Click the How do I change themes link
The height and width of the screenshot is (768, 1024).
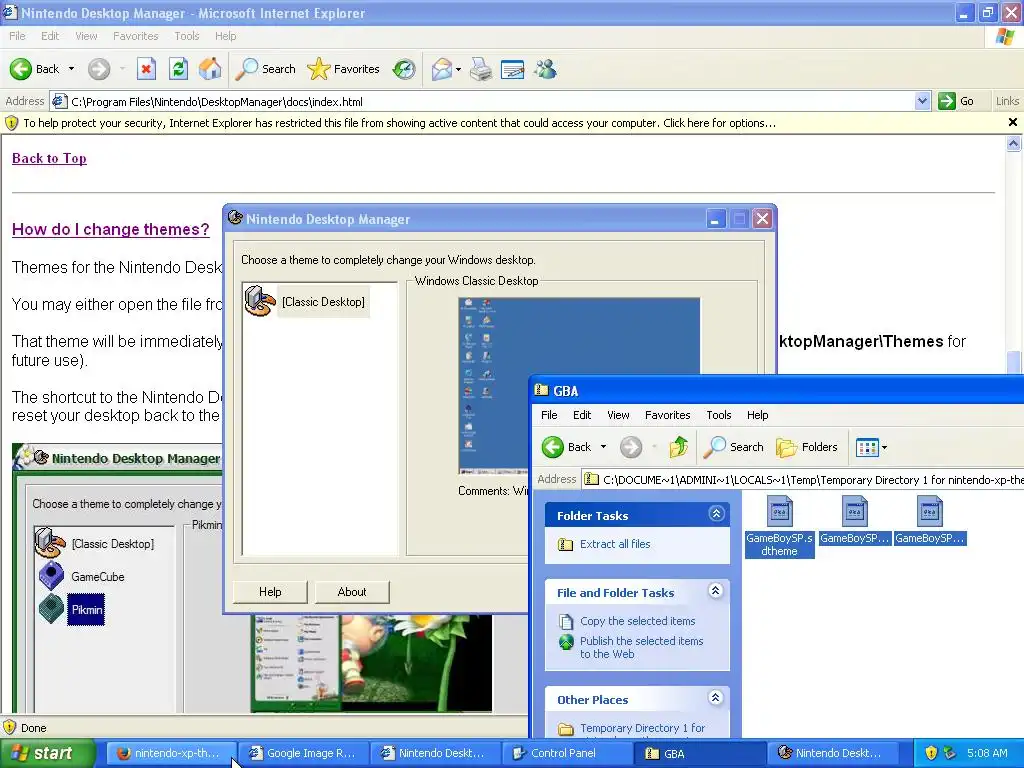coord(110,229)
